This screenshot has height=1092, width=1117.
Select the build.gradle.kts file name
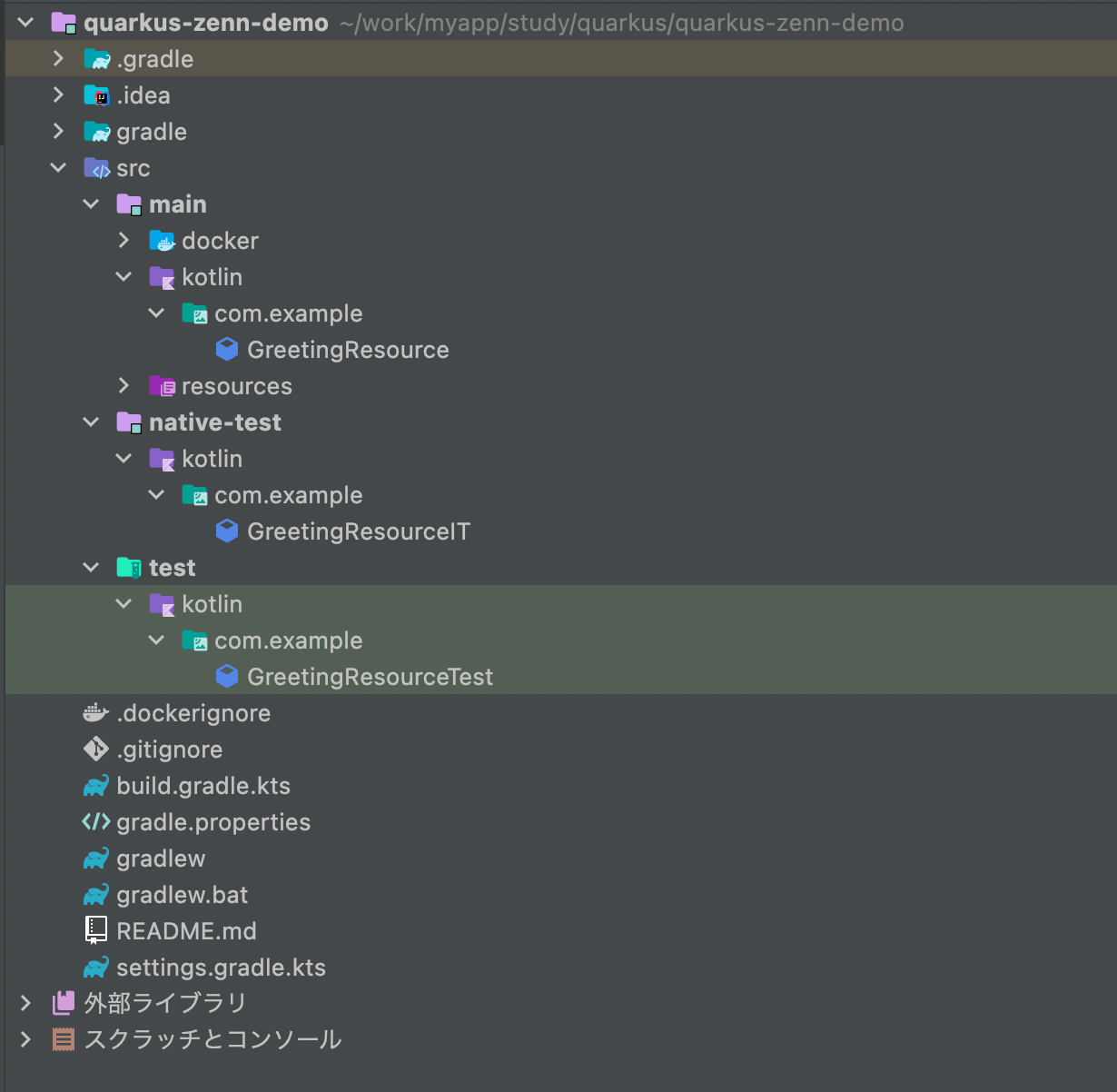[203, 786]
